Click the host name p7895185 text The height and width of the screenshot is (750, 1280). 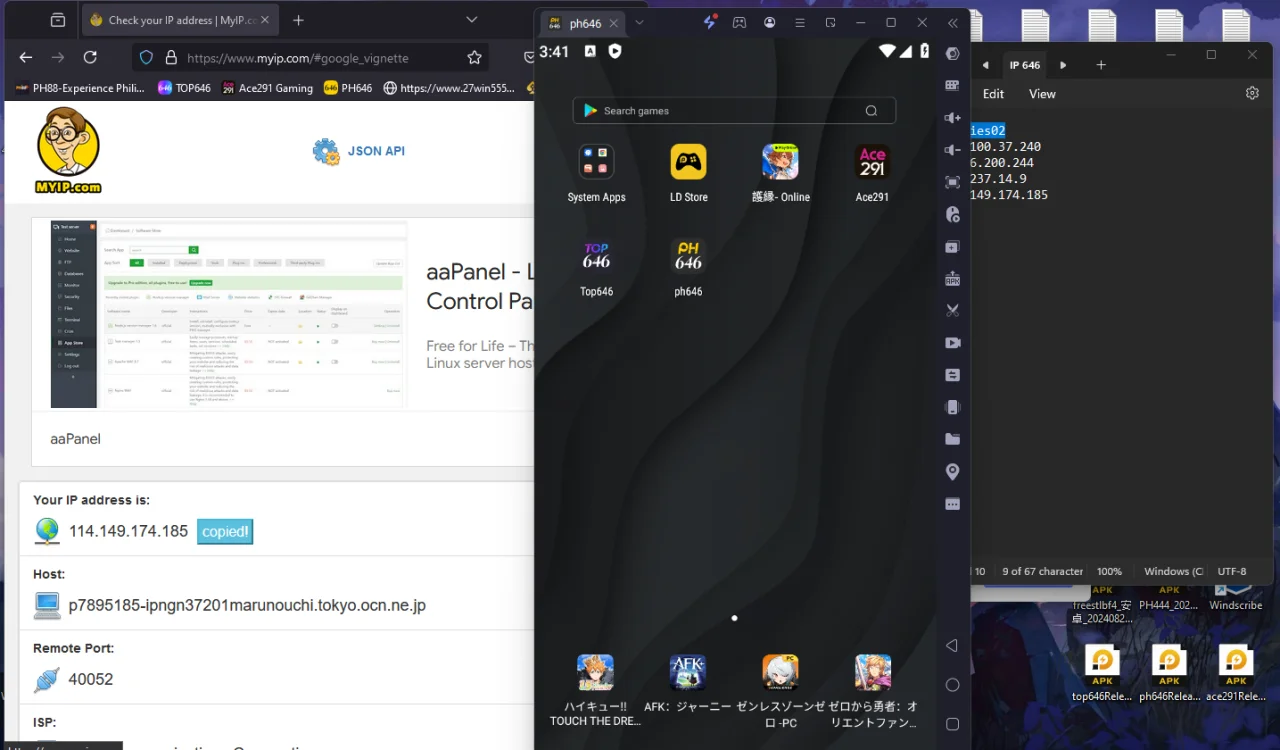coord(247,605)
